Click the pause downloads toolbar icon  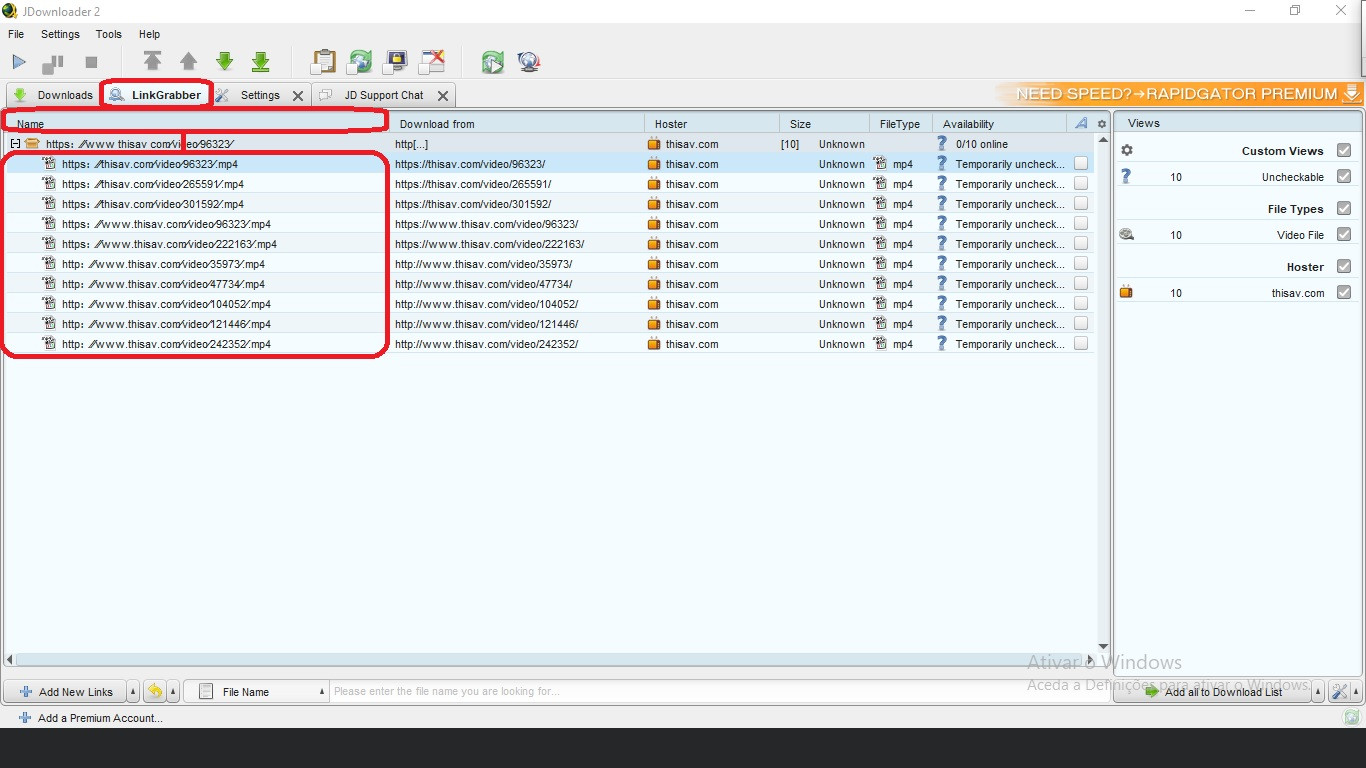pos(53,63)
